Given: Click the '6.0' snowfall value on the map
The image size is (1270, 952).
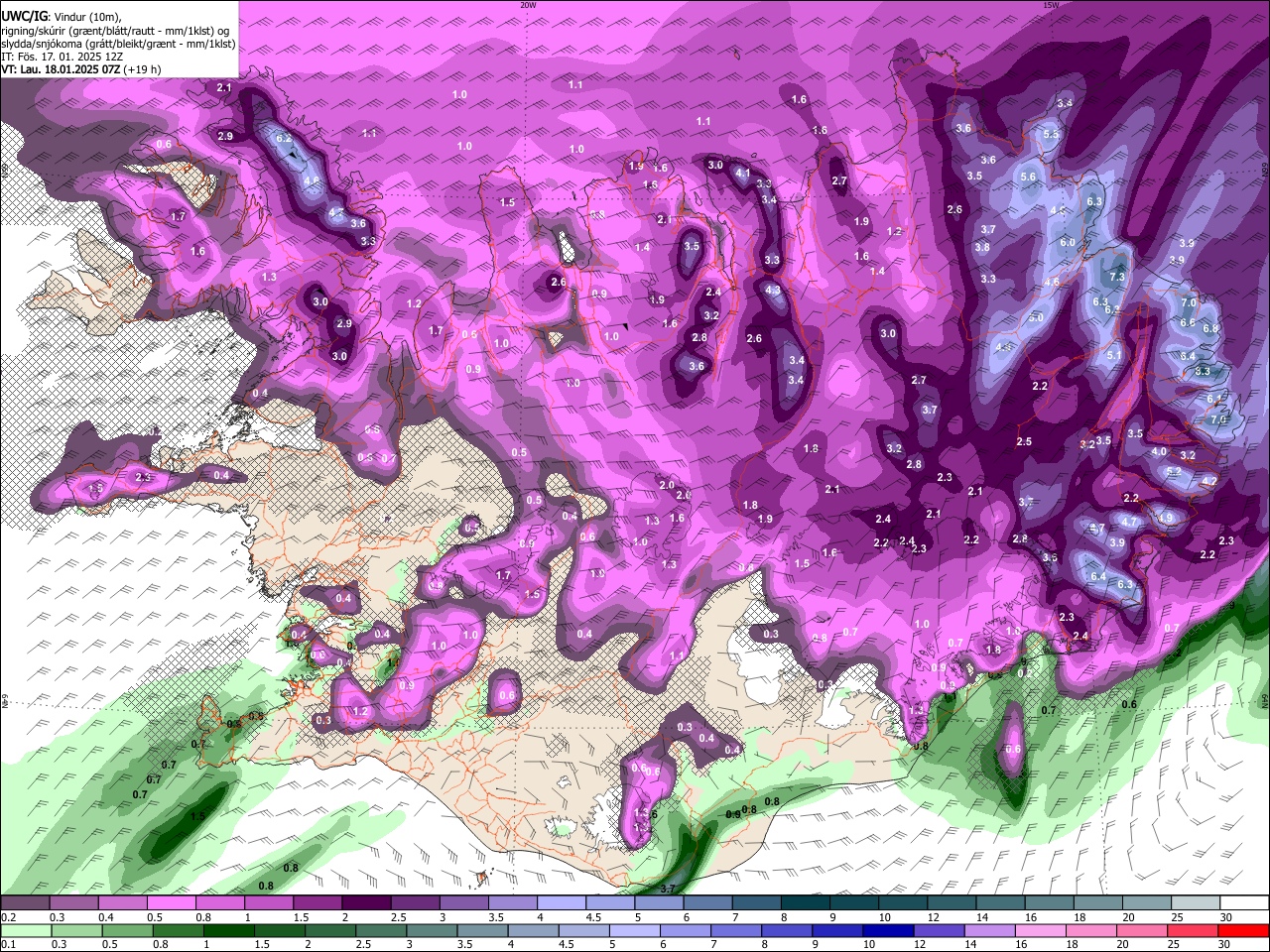Looking at the screenshot, I should tap(1068, 242).
